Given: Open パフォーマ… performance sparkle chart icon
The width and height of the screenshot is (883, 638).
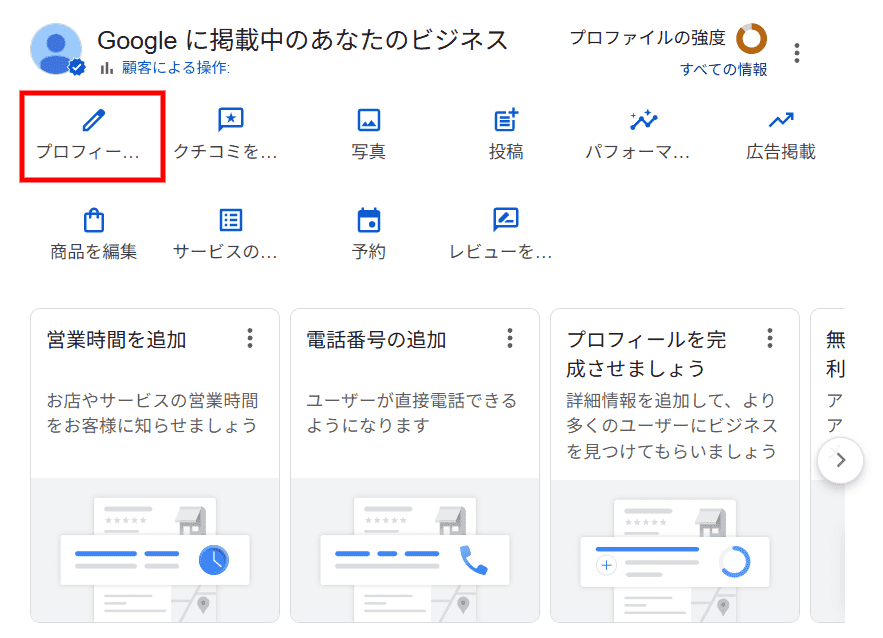Looking at the screenshot, I should coord(644,119).
